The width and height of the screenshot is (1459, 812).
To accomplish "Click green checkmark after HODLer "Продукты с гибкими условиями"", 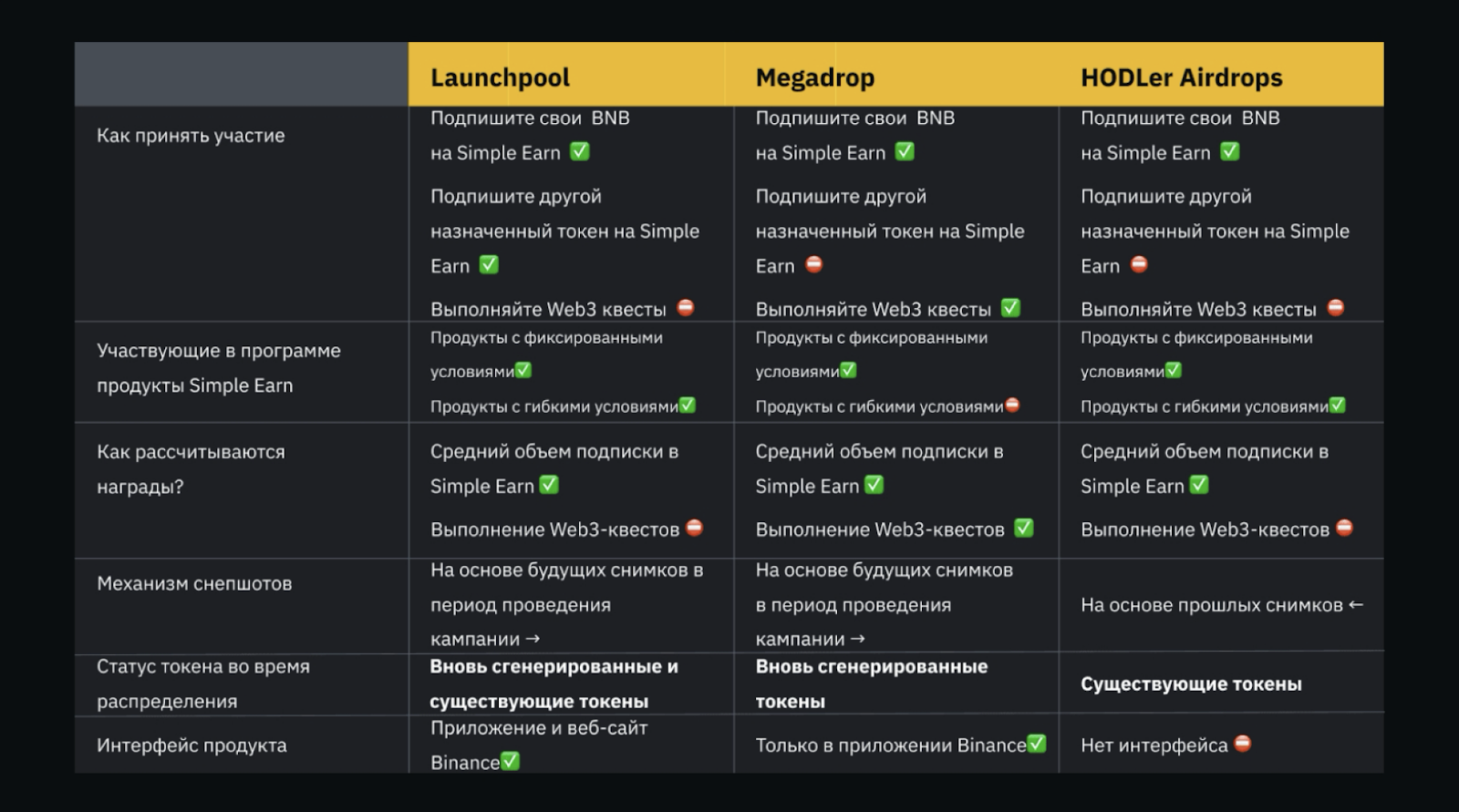I will (1338, 406).
